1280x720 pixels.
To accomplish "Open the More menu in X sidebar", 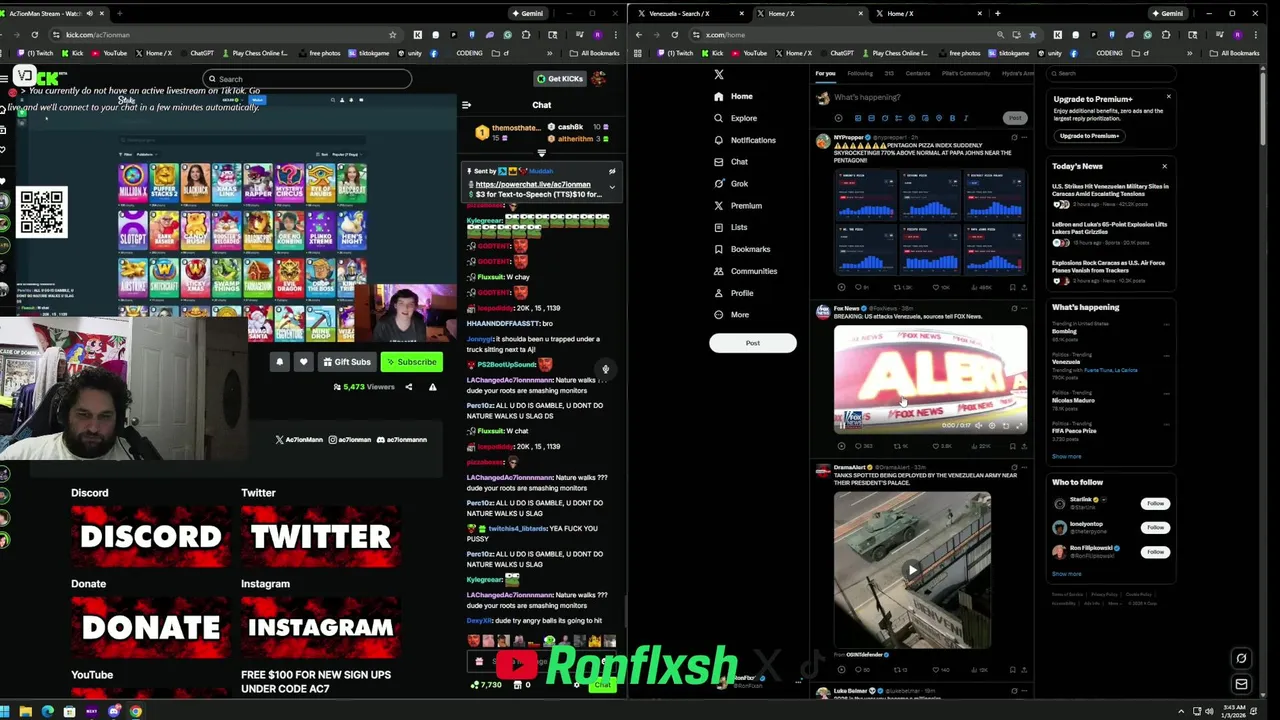I will 731,315.
